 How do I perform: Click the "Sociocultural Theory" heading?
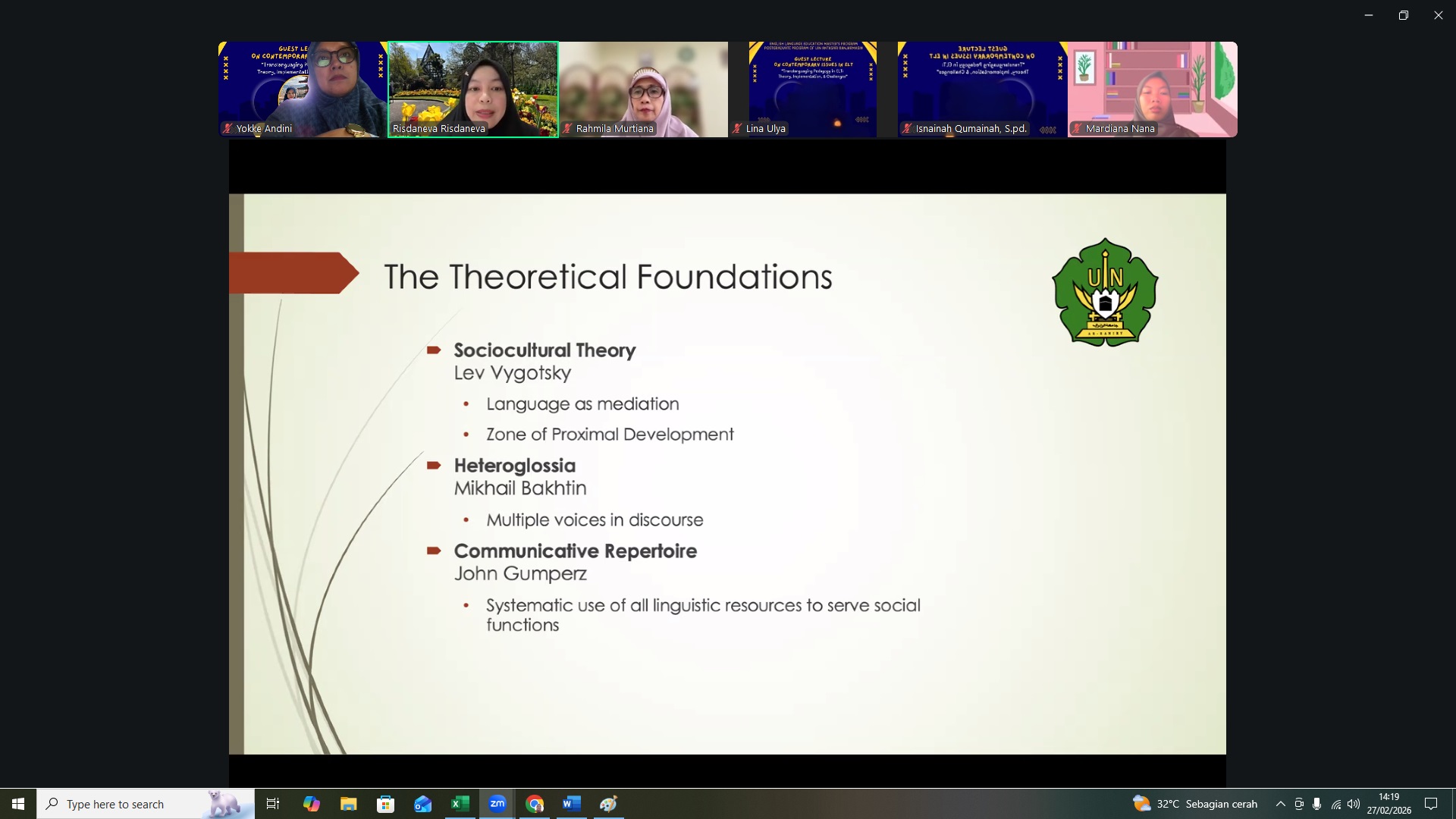544,350
